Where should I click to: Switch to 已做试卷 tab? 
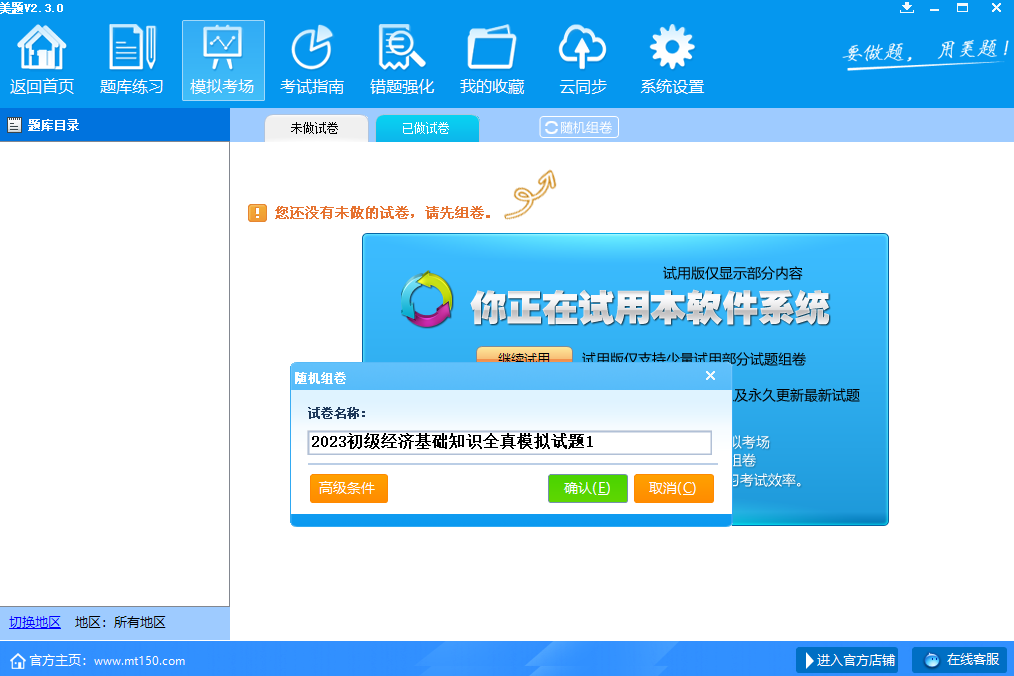point(427,128)
